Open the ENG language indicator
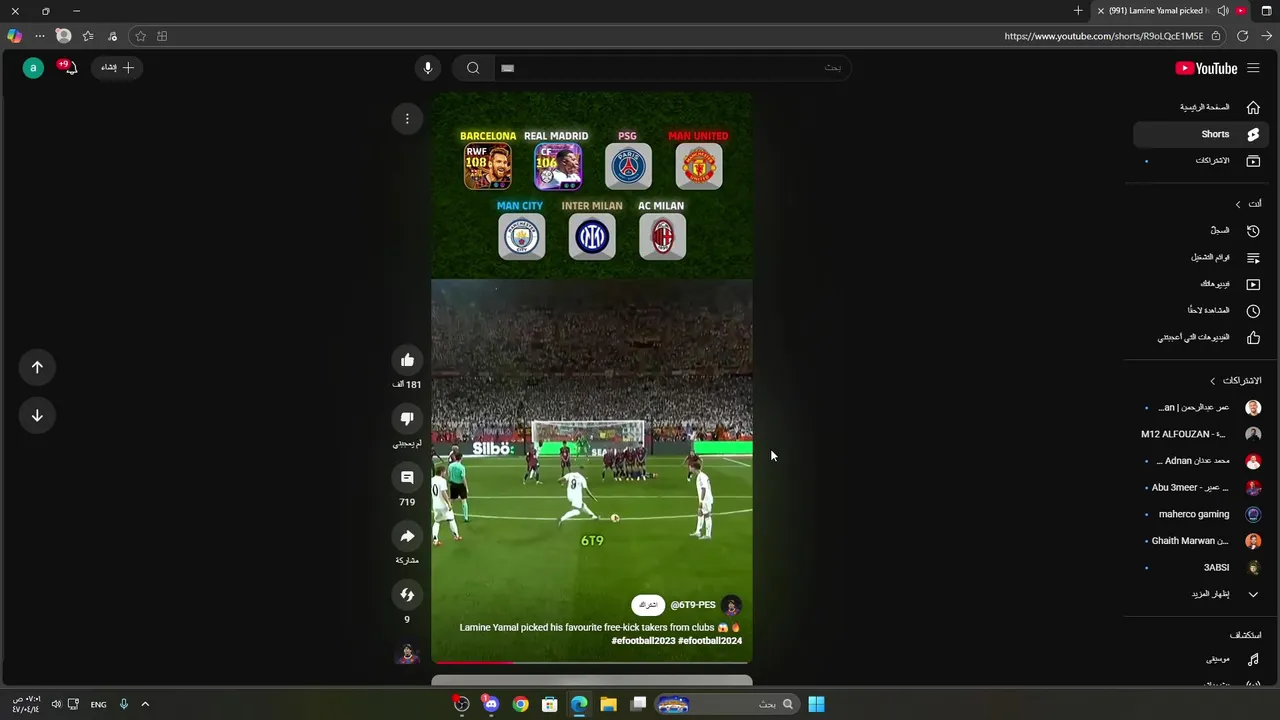Image resolution: width=1280 pixels, height=720 pixels. (x=98, y=704)
